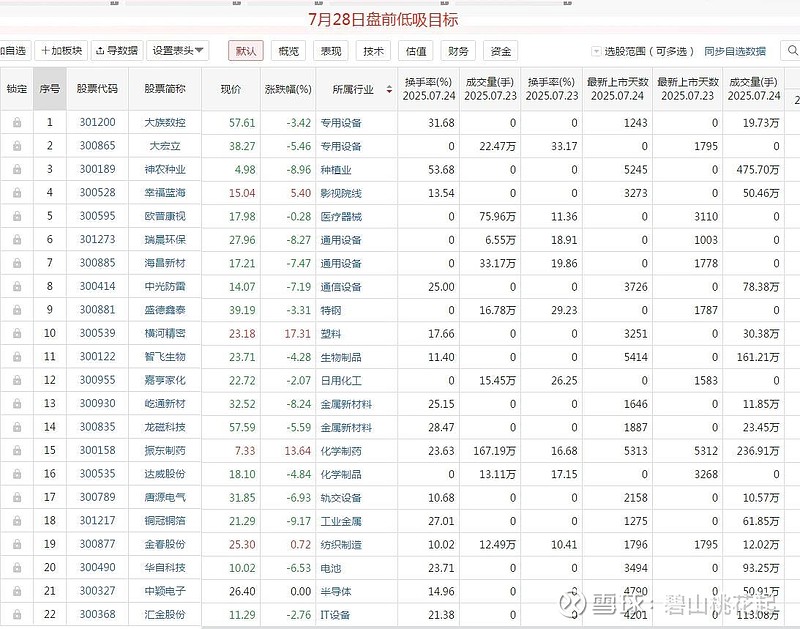This screenshot has width=800, height=629.
Task: Click price cell 57.61
Action: [242, 123]
